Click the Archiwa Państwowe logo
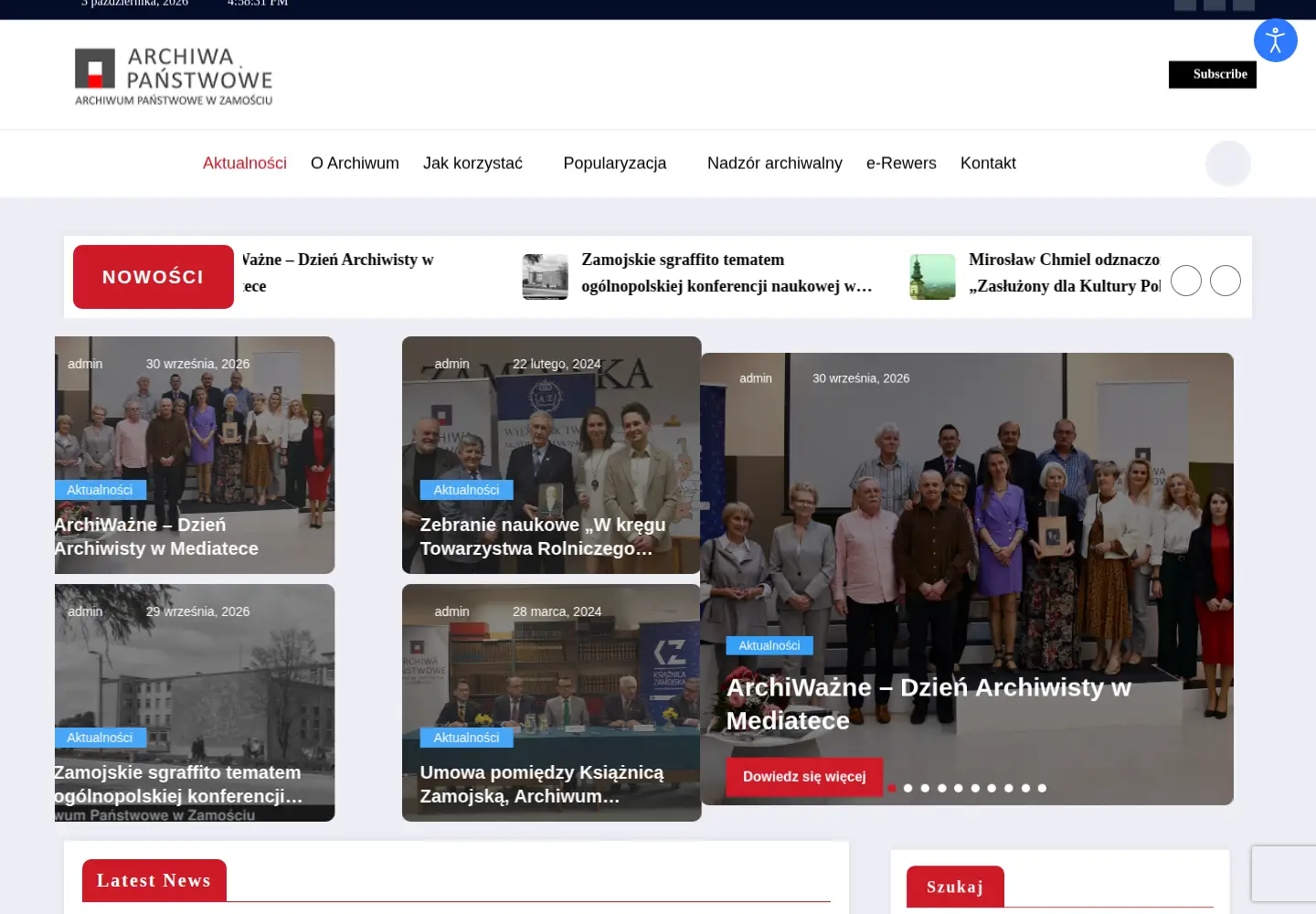Viewport: 1316px width, 914px height. [174, 77]
